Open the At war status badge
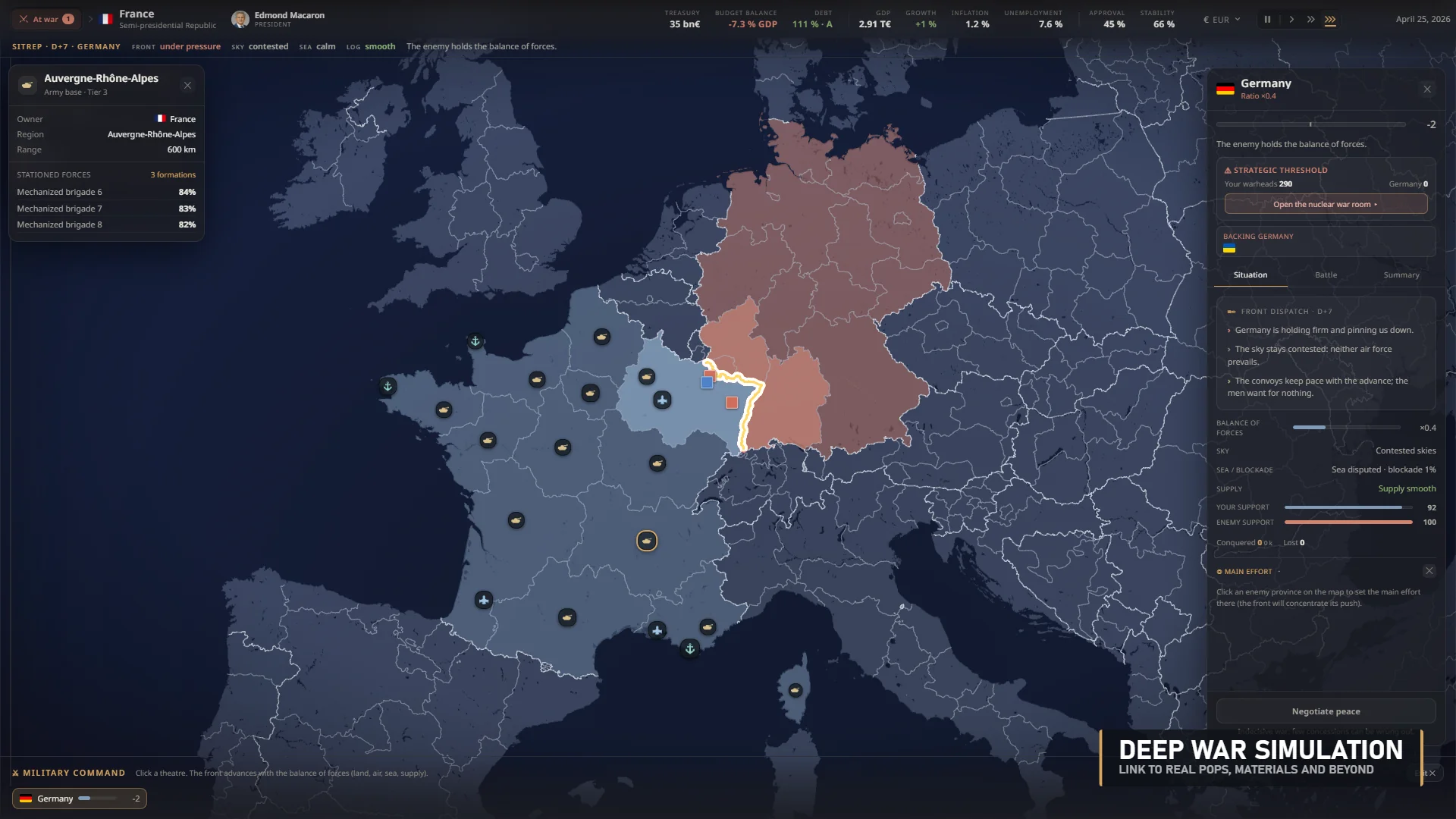Screen dimensions: 1456x819 coord(47,19)
